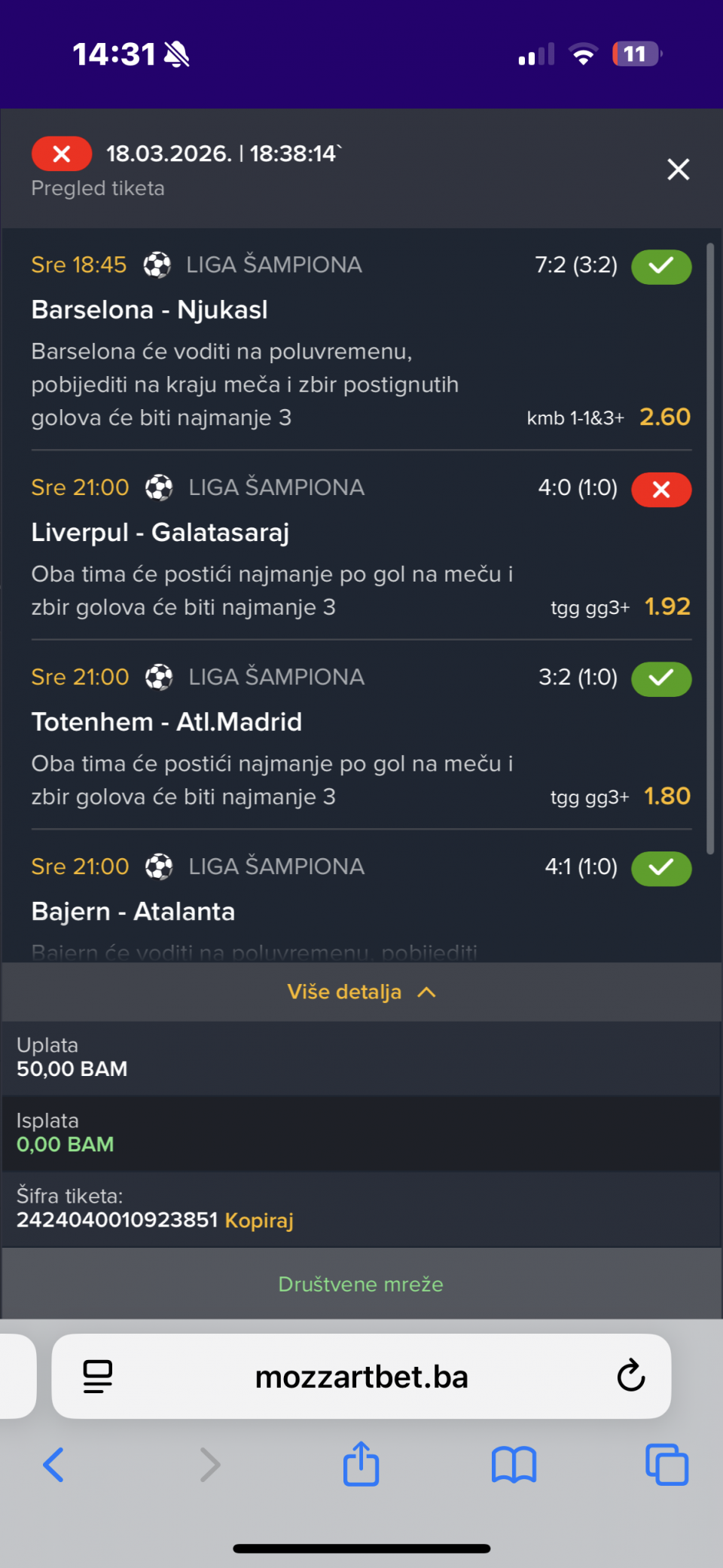Tap the 2.60 odds on Barselona bet
This screenshot has height=1568, width=723.
pyautogui.click(x=664, y=417)
